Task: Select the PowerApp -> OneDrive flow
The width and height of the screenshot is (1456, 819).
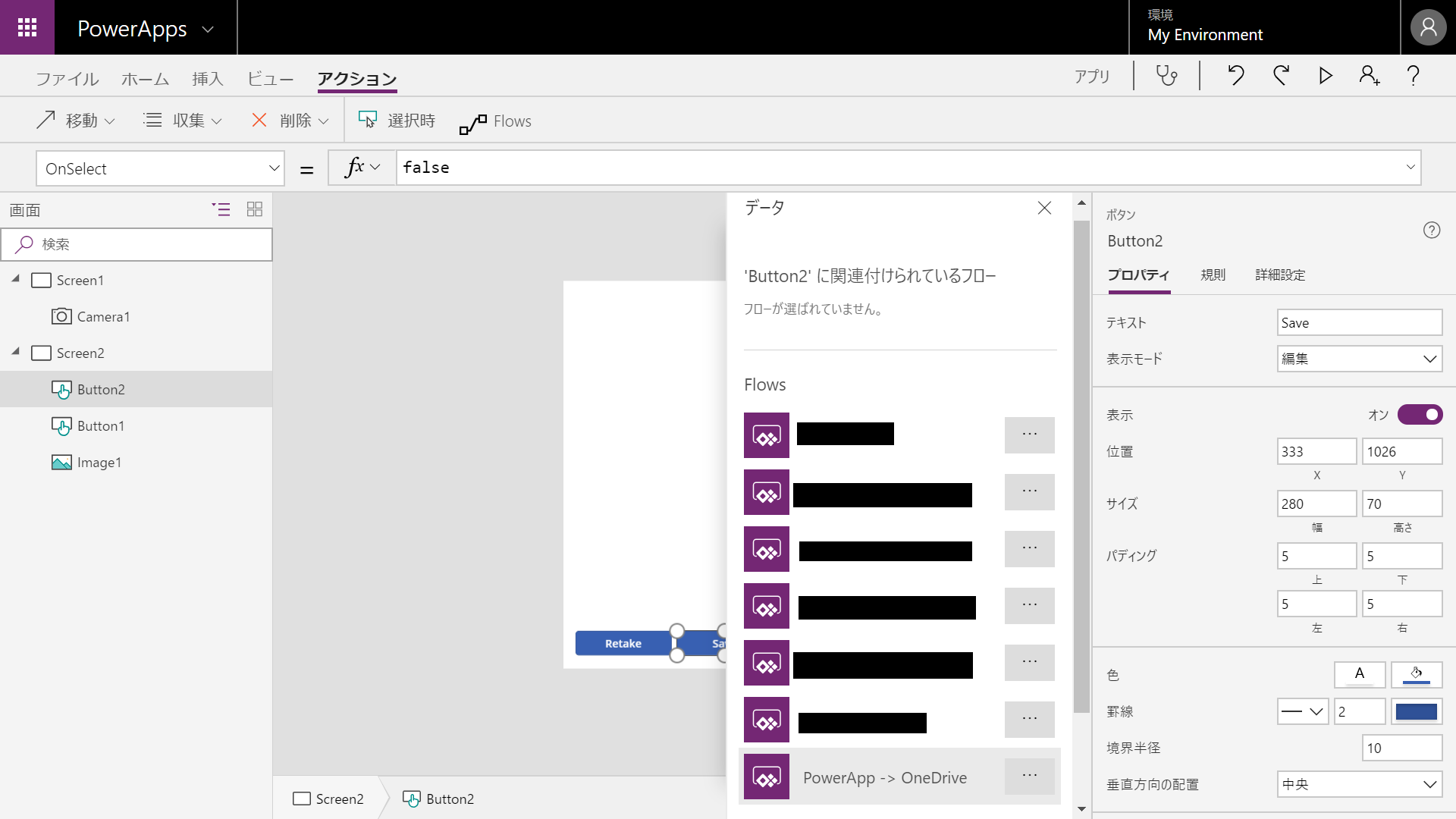Action: coord(885,777)
